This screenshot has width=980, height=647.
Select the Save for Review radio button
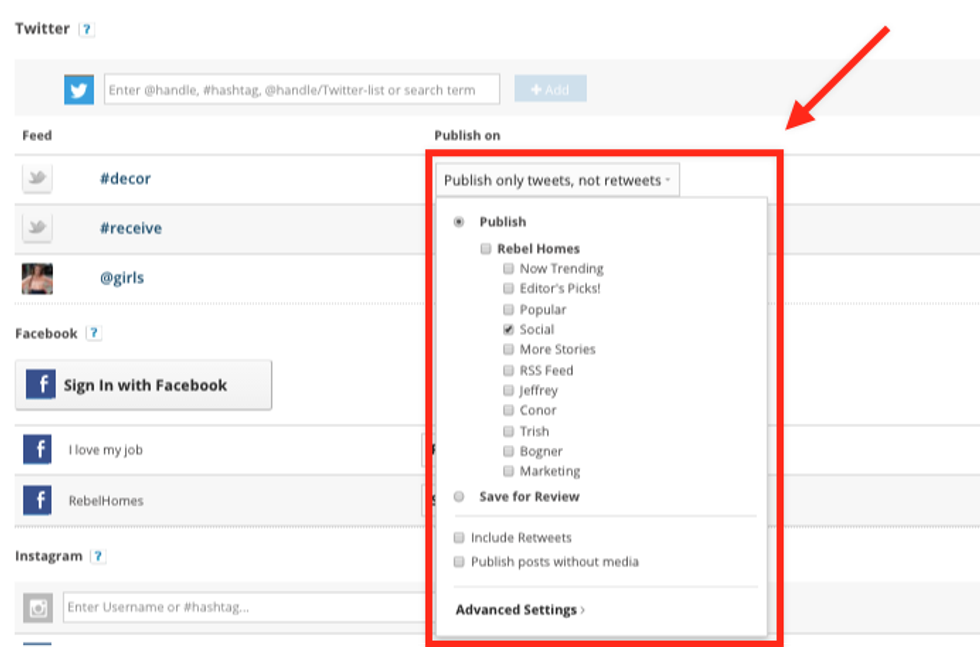[459, 497]
